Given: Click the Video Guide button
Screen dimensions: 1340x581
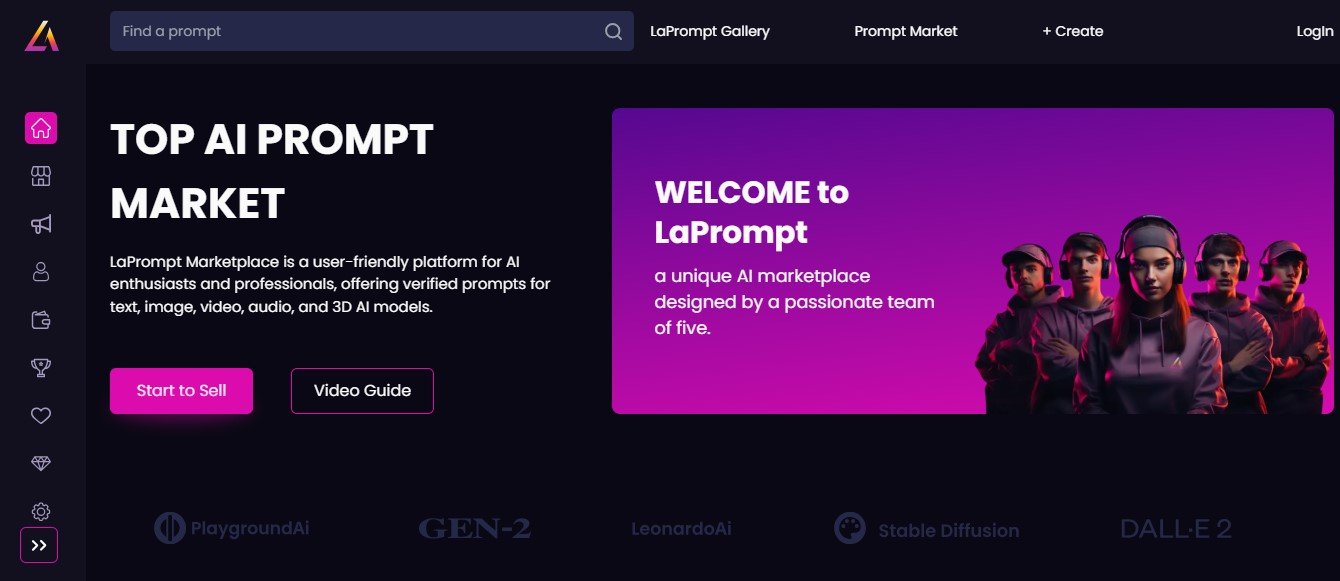Looking at the screenshot, I should (x=362, y=391).
